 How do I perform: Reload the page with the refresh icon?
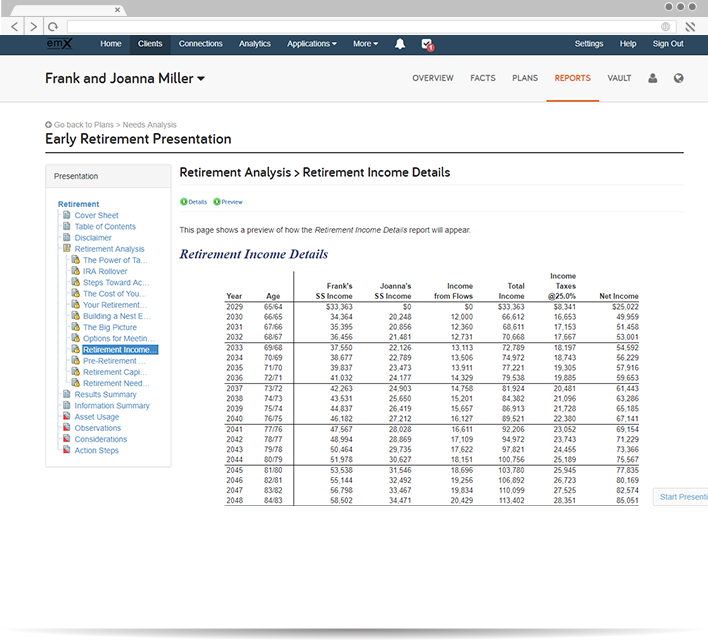click(53, 27)
